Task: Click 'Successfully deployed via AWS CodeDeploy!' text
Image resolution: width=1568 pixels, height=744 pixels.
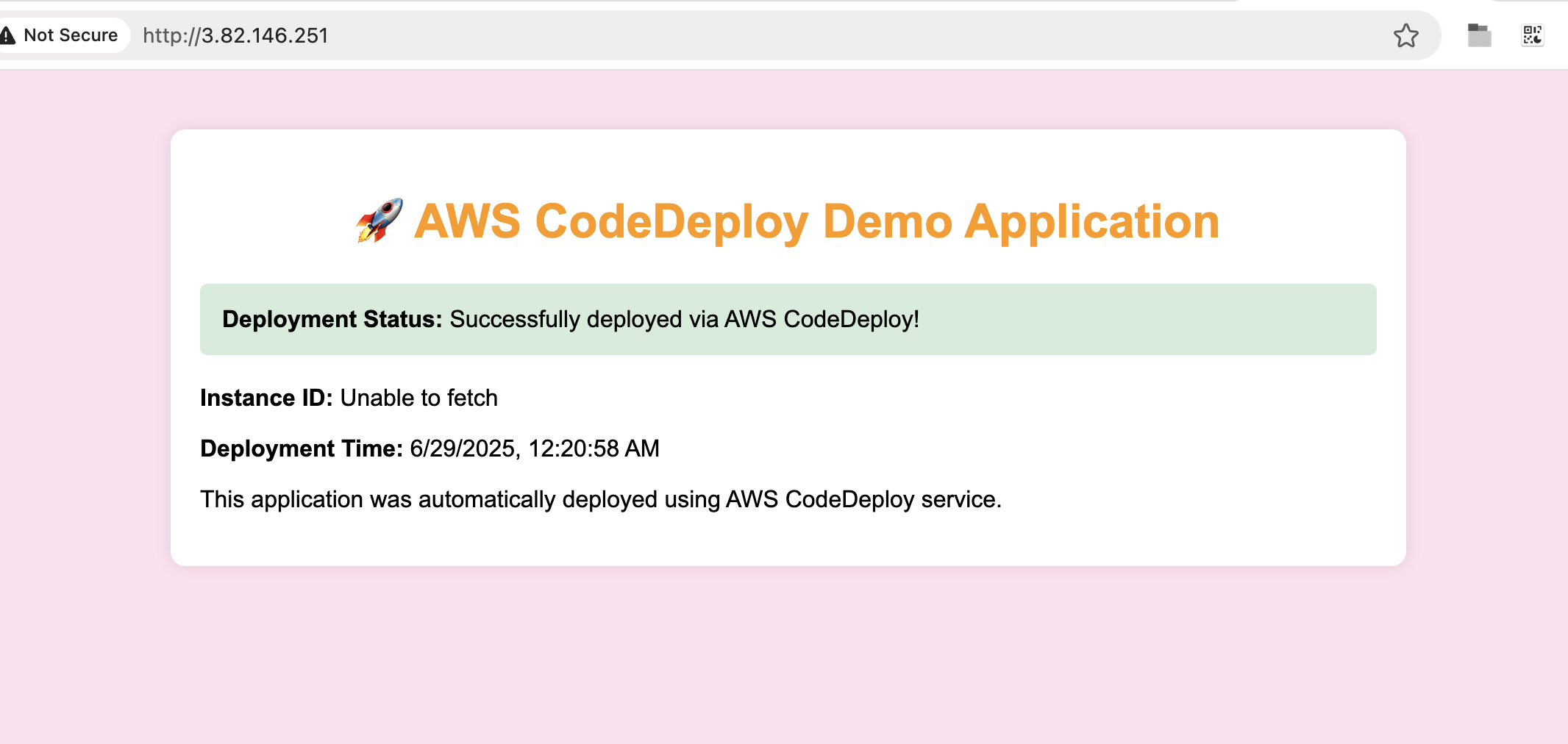Action: click(x=685, y=319)
